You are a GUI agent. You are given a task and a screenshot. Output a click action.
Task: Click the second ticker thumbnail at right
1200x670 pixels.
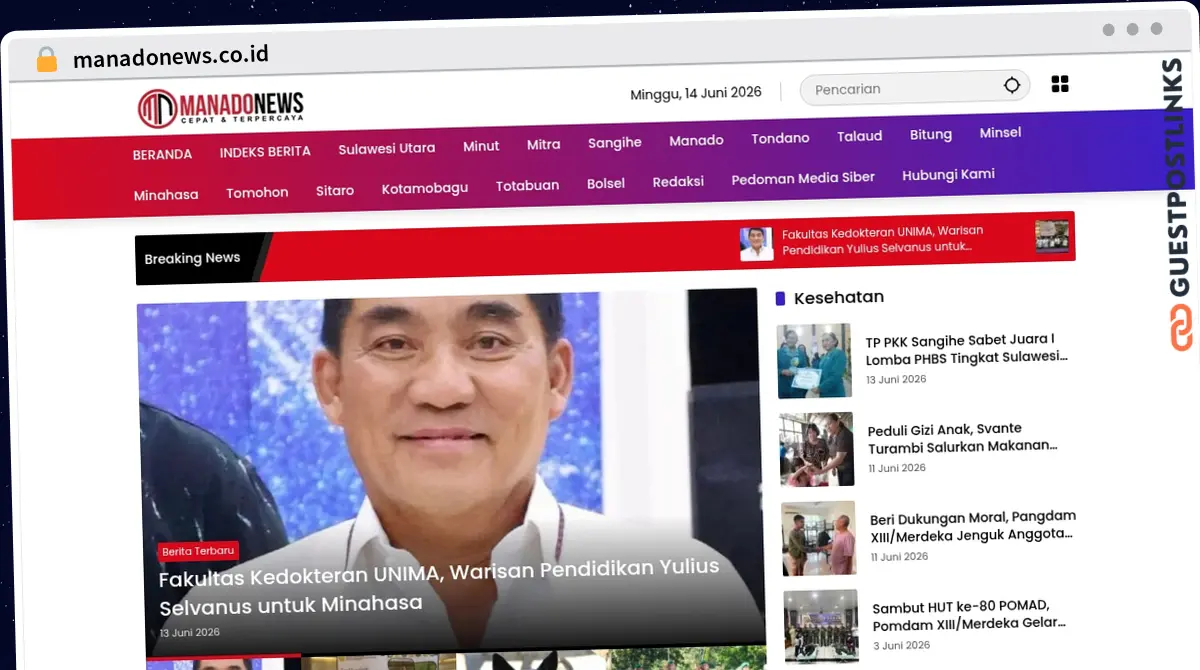pos(1052,236)
